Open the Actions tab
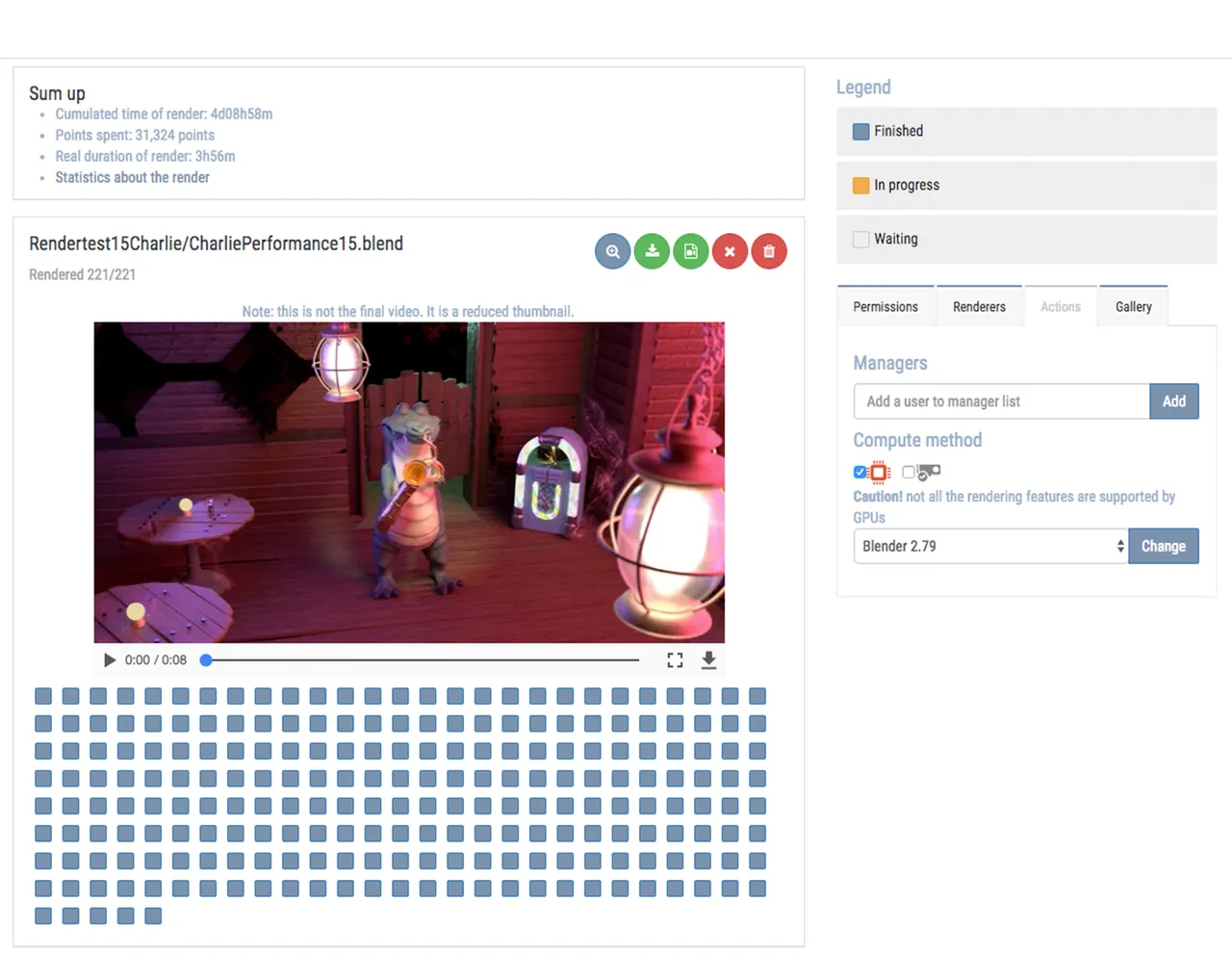The width and height of the screenshot is (1232, 980). click(1061, 306)
